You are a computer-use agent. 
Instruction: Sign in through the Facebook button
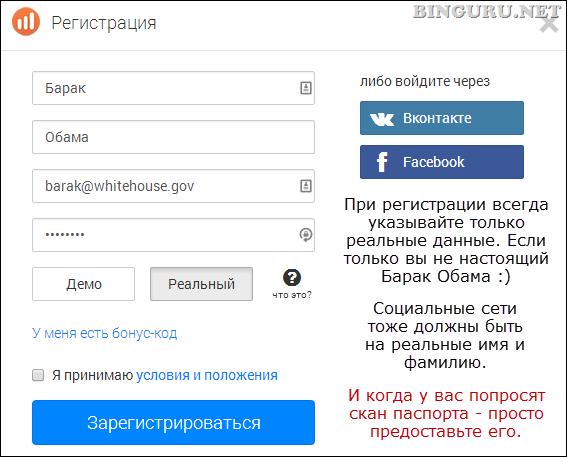coord(442,162)
